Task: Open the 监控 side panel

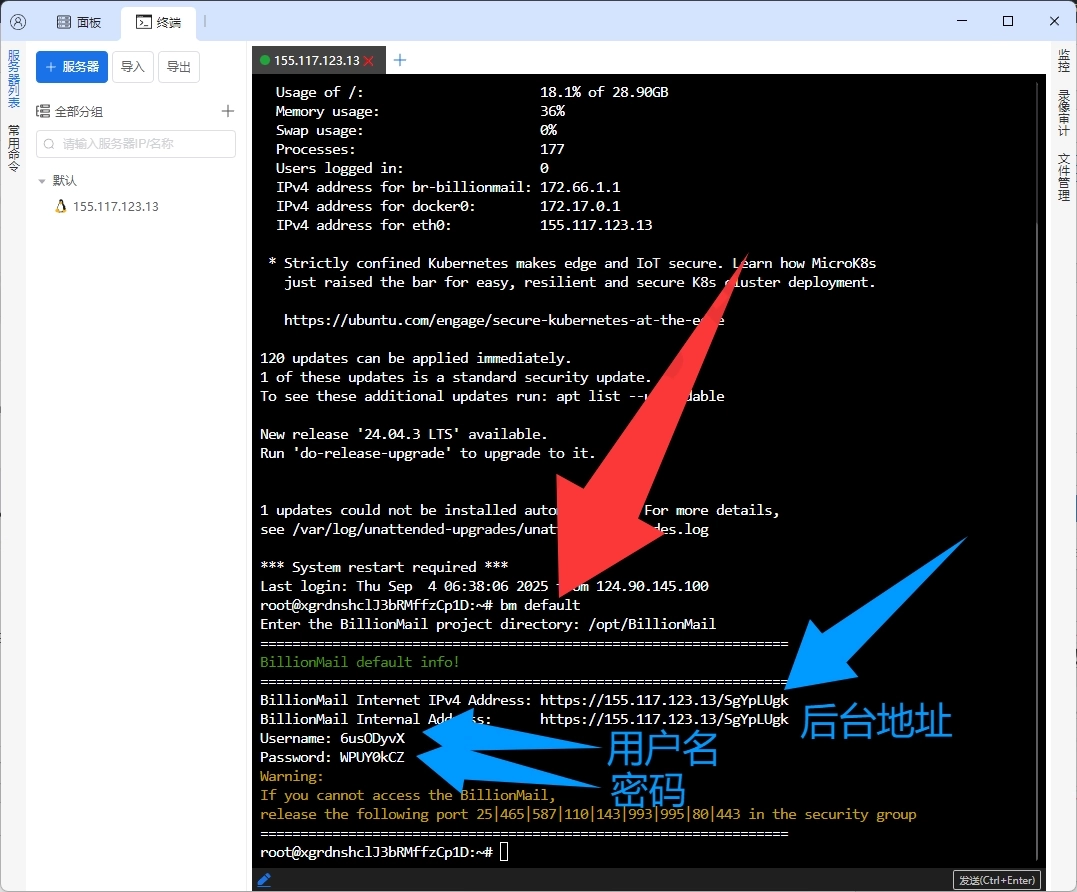Action: tap(1063, 60)
